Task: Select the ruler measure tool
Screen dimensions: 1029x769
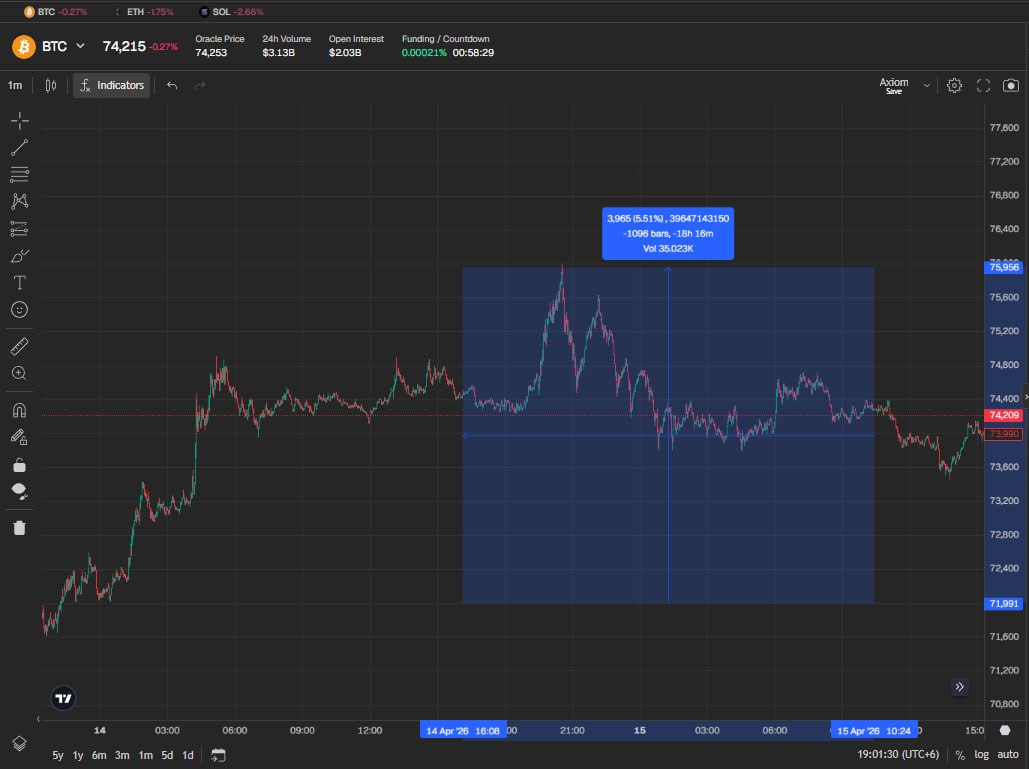Action: 20,346
